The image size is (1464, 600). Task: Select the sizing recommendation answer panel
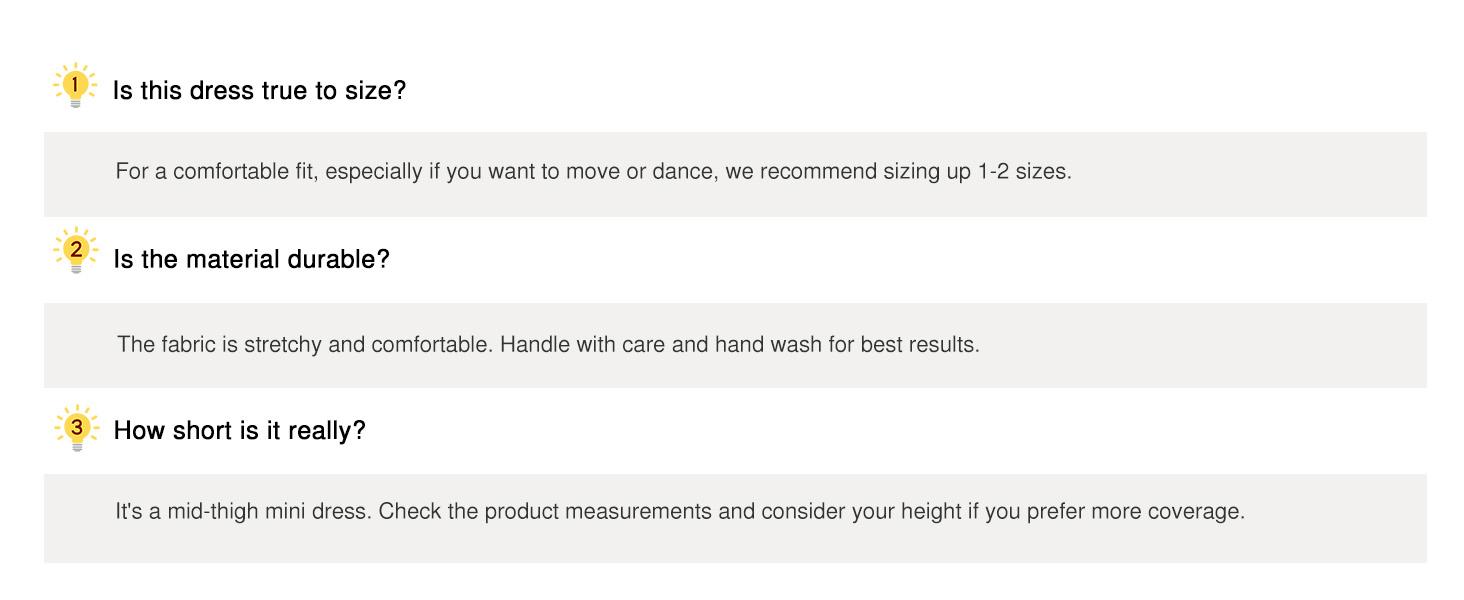(735, 174)
